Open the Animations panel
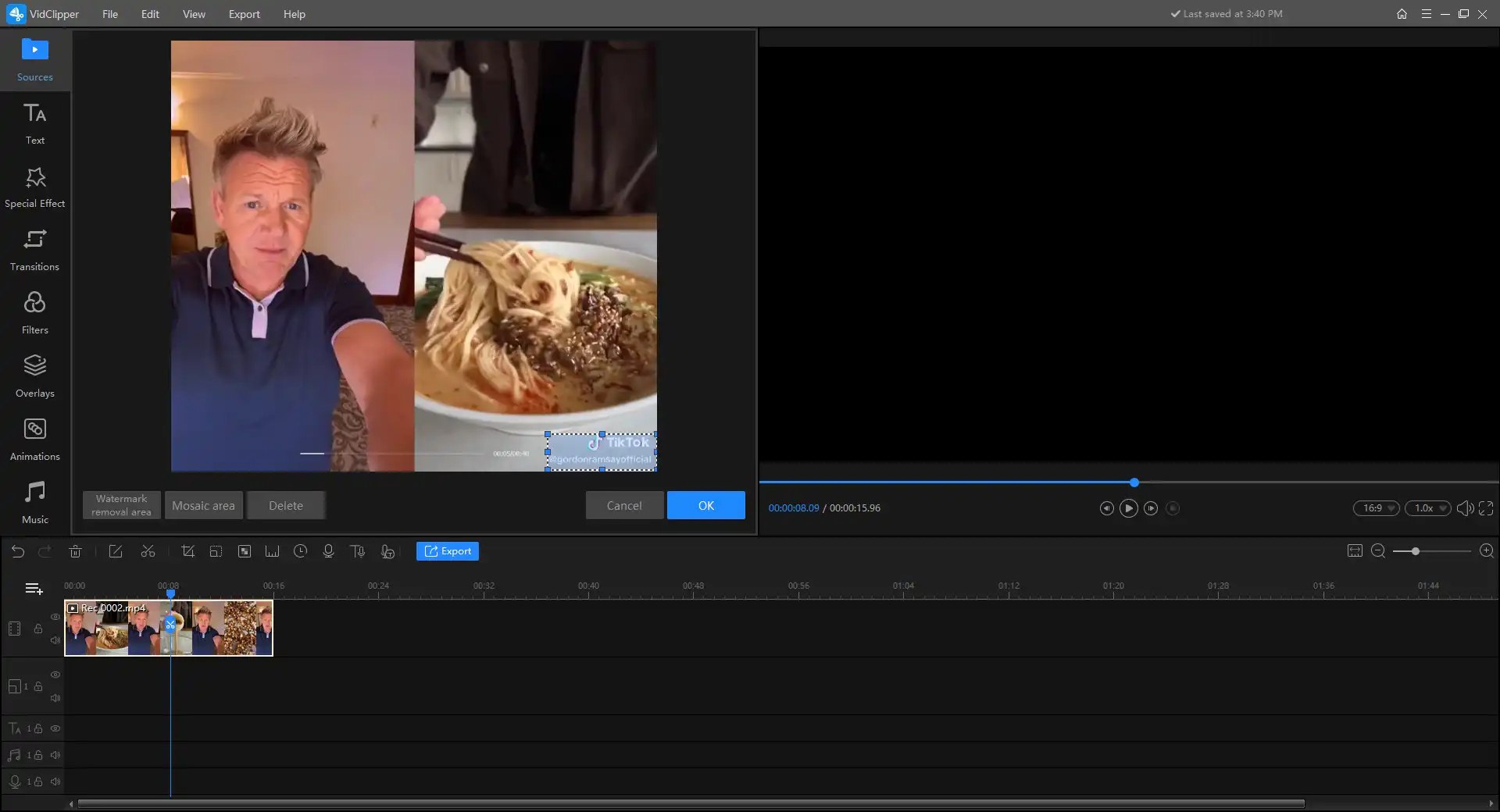Screen dimensions: 1500x812 [x=35, y=440]
